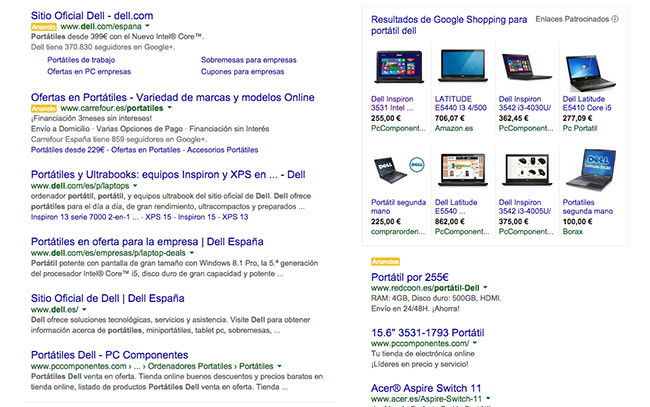View 'Portátil segunda mano' 225,00 € product image
Image resolution: width=650 pixels, height=407 pixels.
[399, 169]
